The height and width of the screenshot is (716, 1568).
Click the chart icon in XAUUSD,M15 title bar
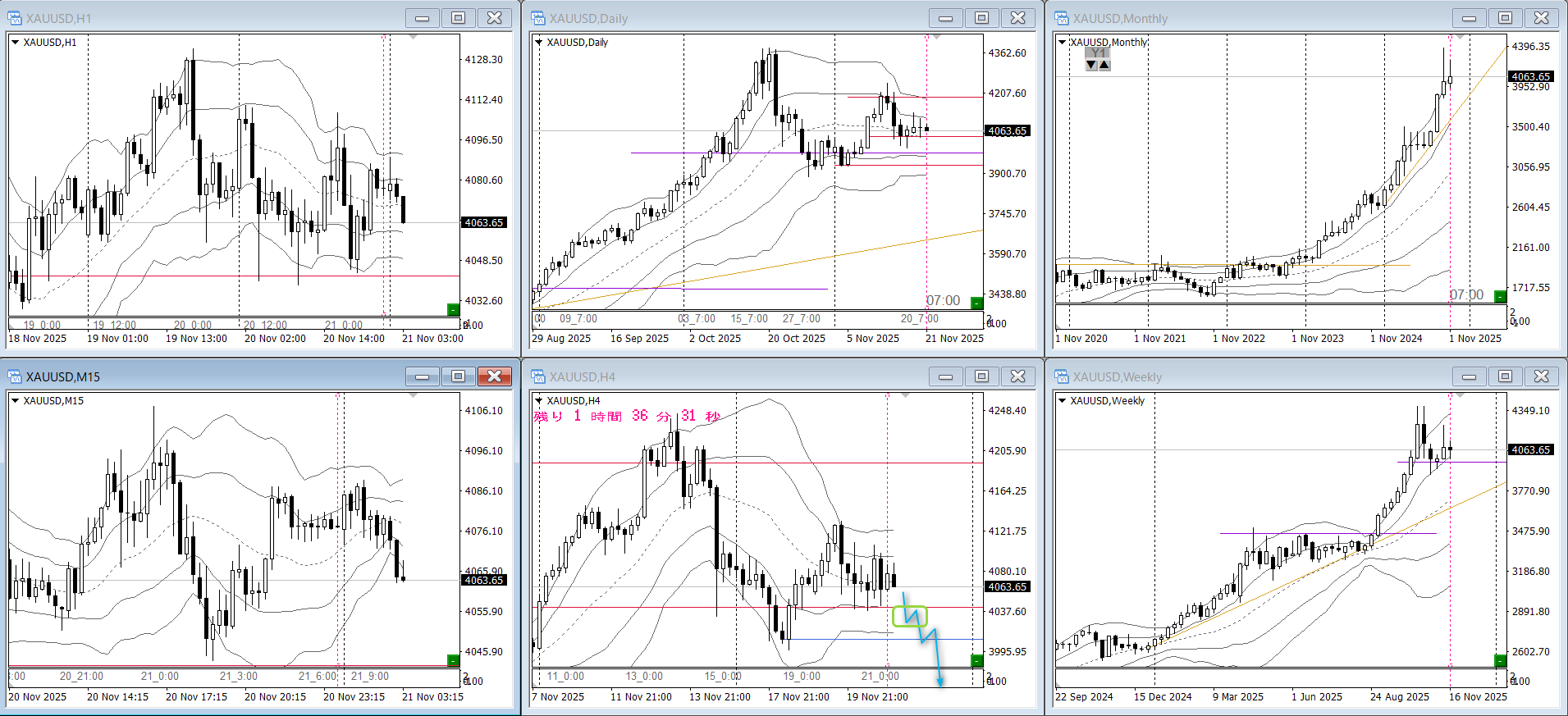pyautogui.click(x=15, y=376)
